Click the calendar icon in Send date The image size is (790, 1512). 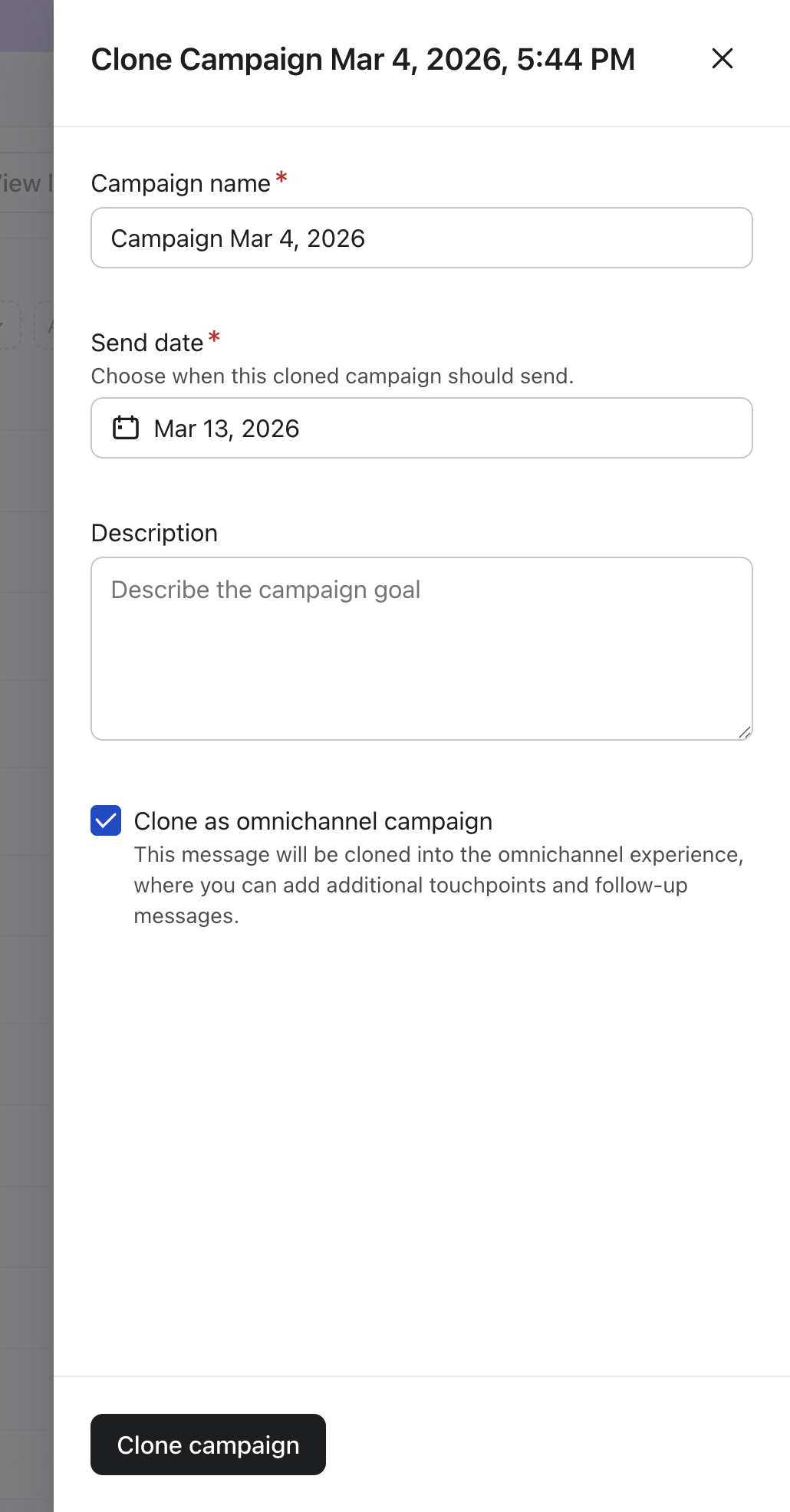coord(126,428)
